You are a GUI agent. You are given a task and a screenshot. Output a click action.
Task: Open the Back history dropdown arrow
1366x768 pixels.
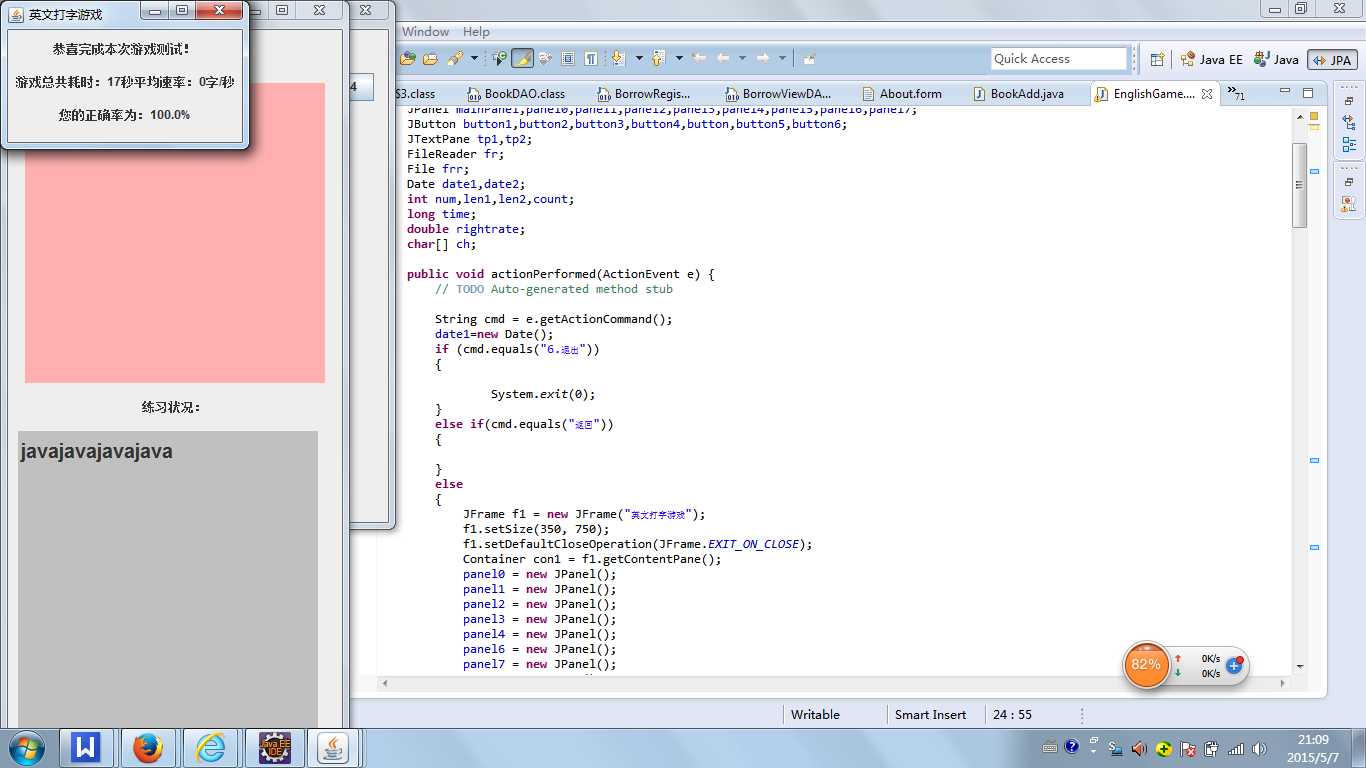742,58
